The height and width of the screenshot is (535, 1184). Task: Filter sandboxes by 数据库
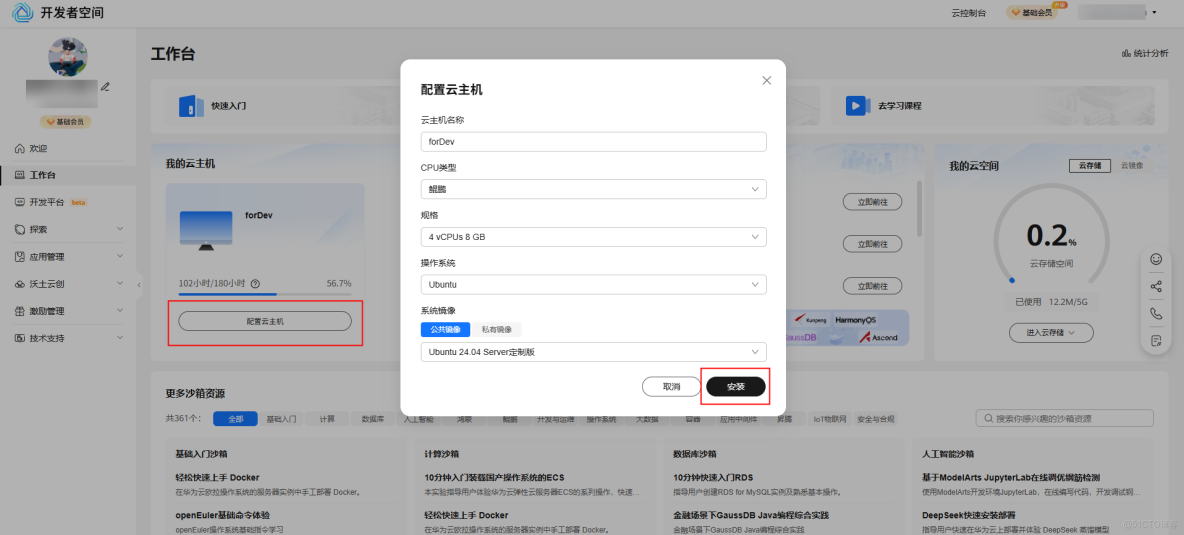(373, 419)
